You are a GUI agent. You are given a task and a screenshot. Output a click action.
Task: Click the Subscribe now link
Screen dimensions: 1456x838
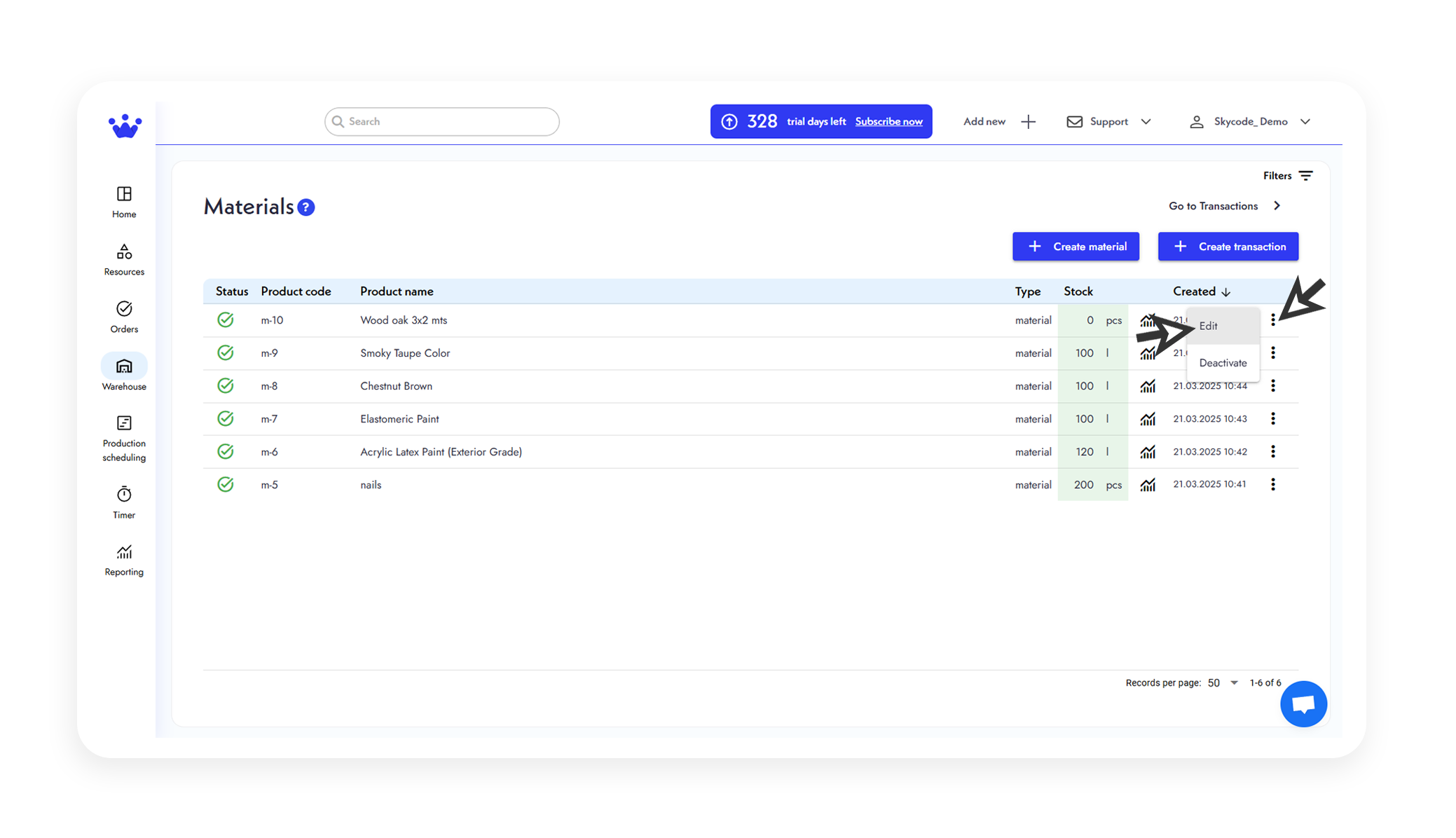[x=888, y=121]
